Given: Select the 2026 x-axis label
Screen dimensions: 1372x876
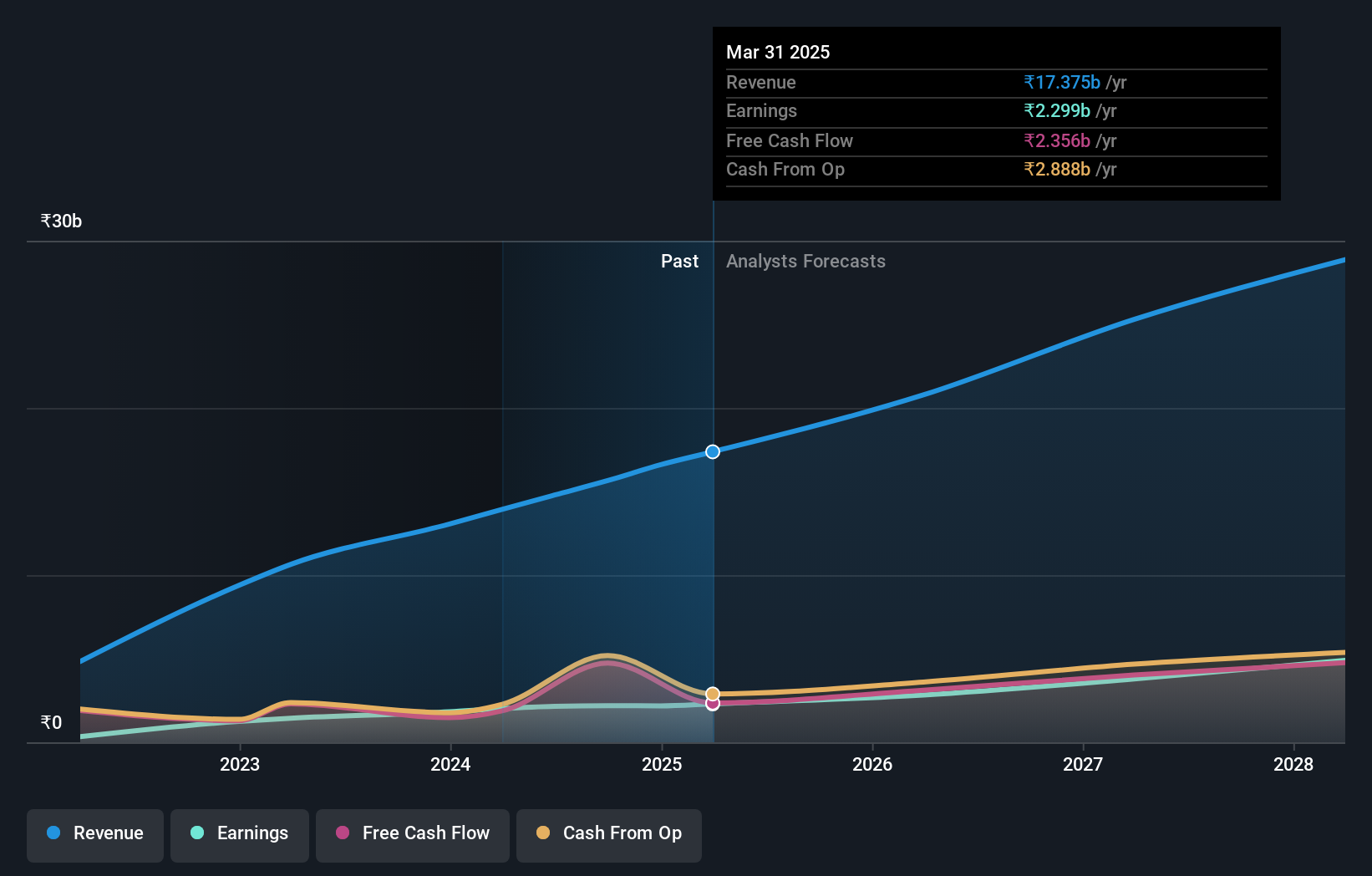Looking at the screenshot, I should pyautogui.click(x=872, y=764).
